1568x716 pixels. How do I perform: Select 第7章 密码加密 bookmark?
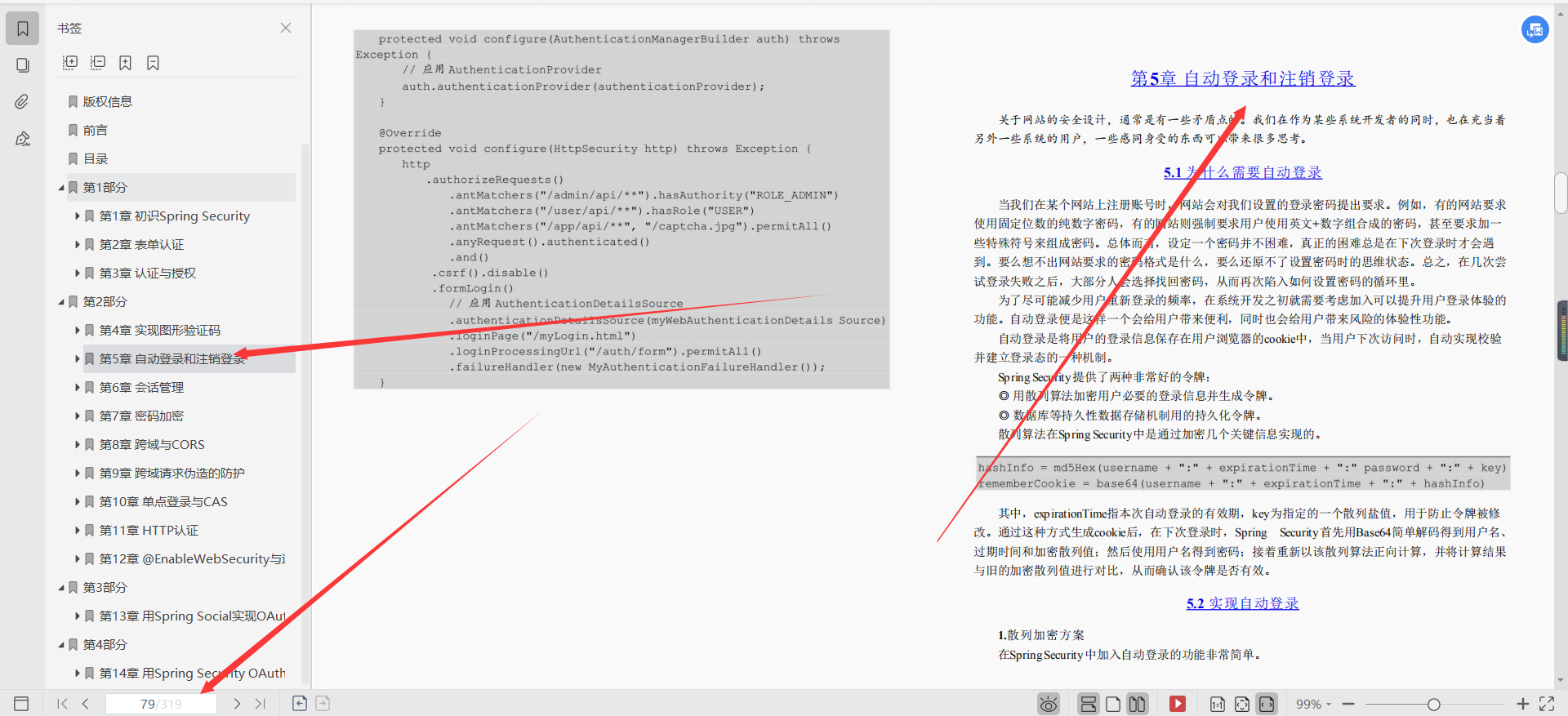tap(141, 416)
